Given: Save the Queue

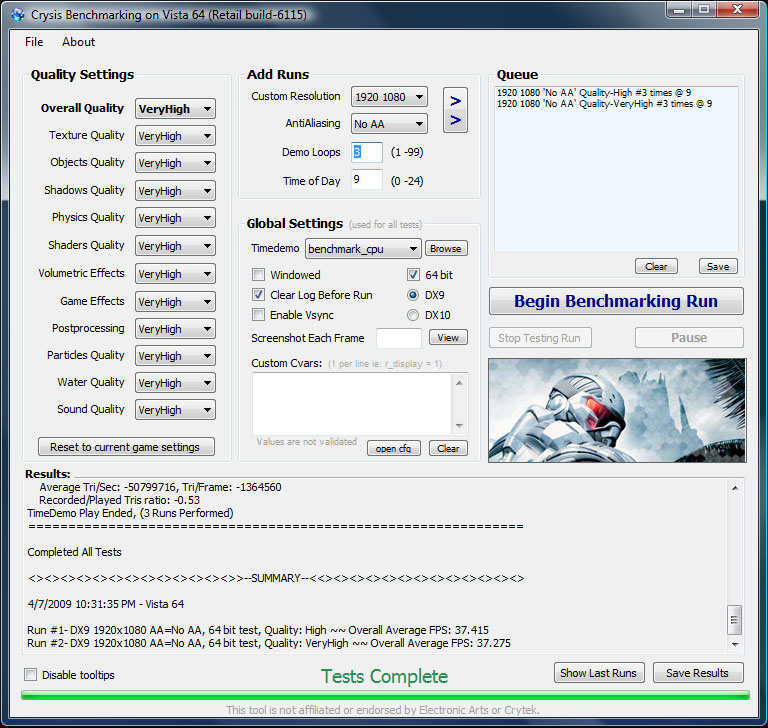Looking at the screenshot, I should pyautogui.click(x=718, y=266).
